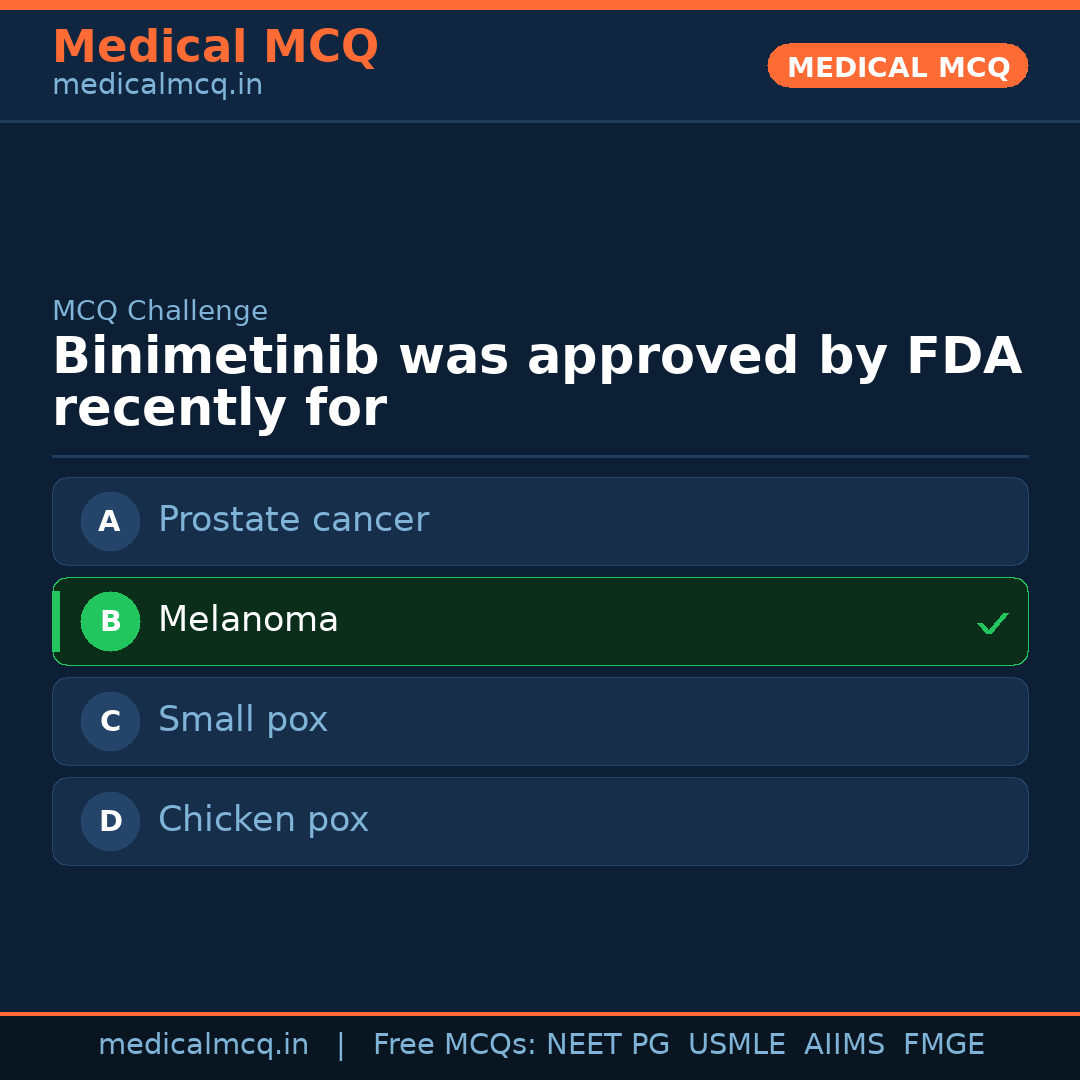Pick the letter D option circle
The height and width of the screenshot is (1080, 1080).
(110, 821)
